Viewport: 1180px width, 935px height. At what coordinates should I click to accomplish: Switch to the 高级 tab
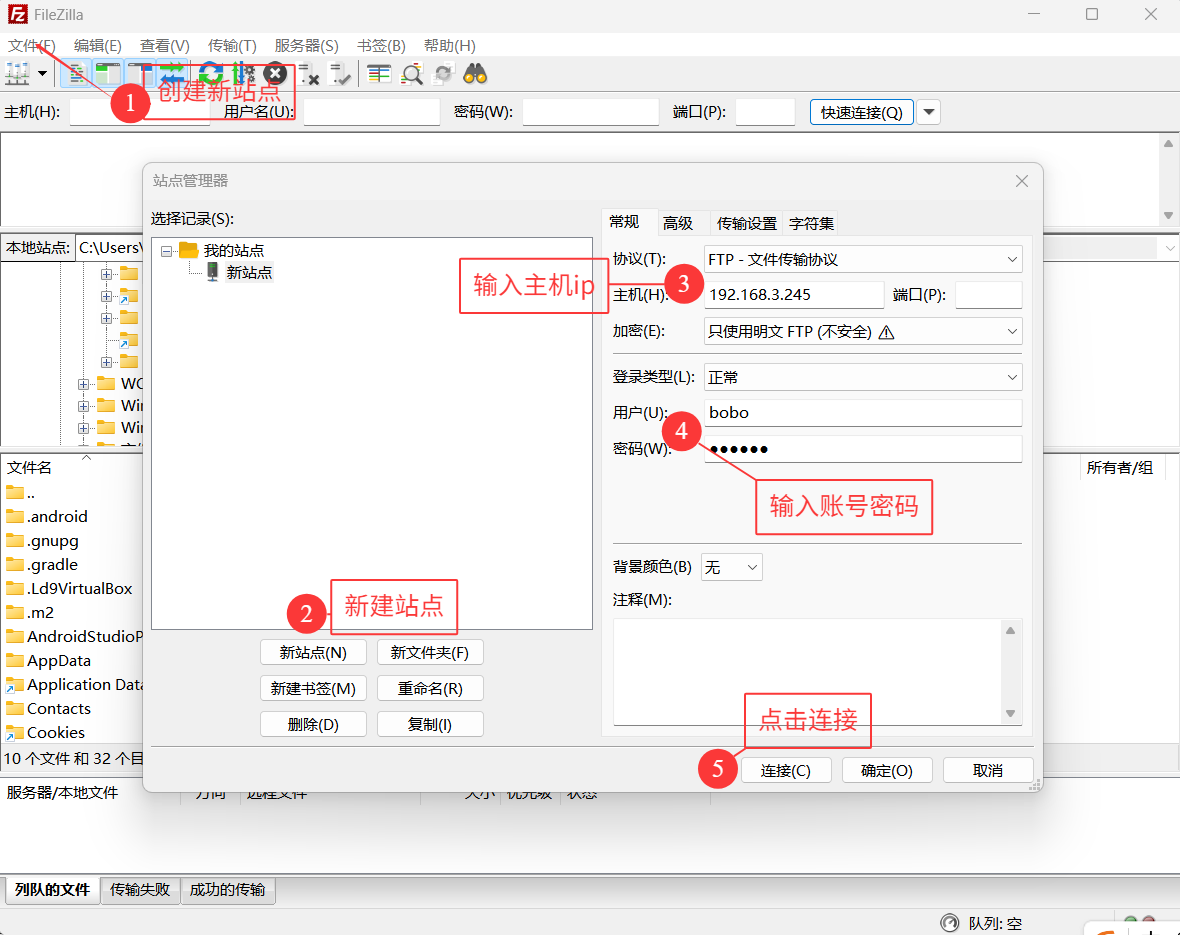pyautogui.click(x=677, y=223)
